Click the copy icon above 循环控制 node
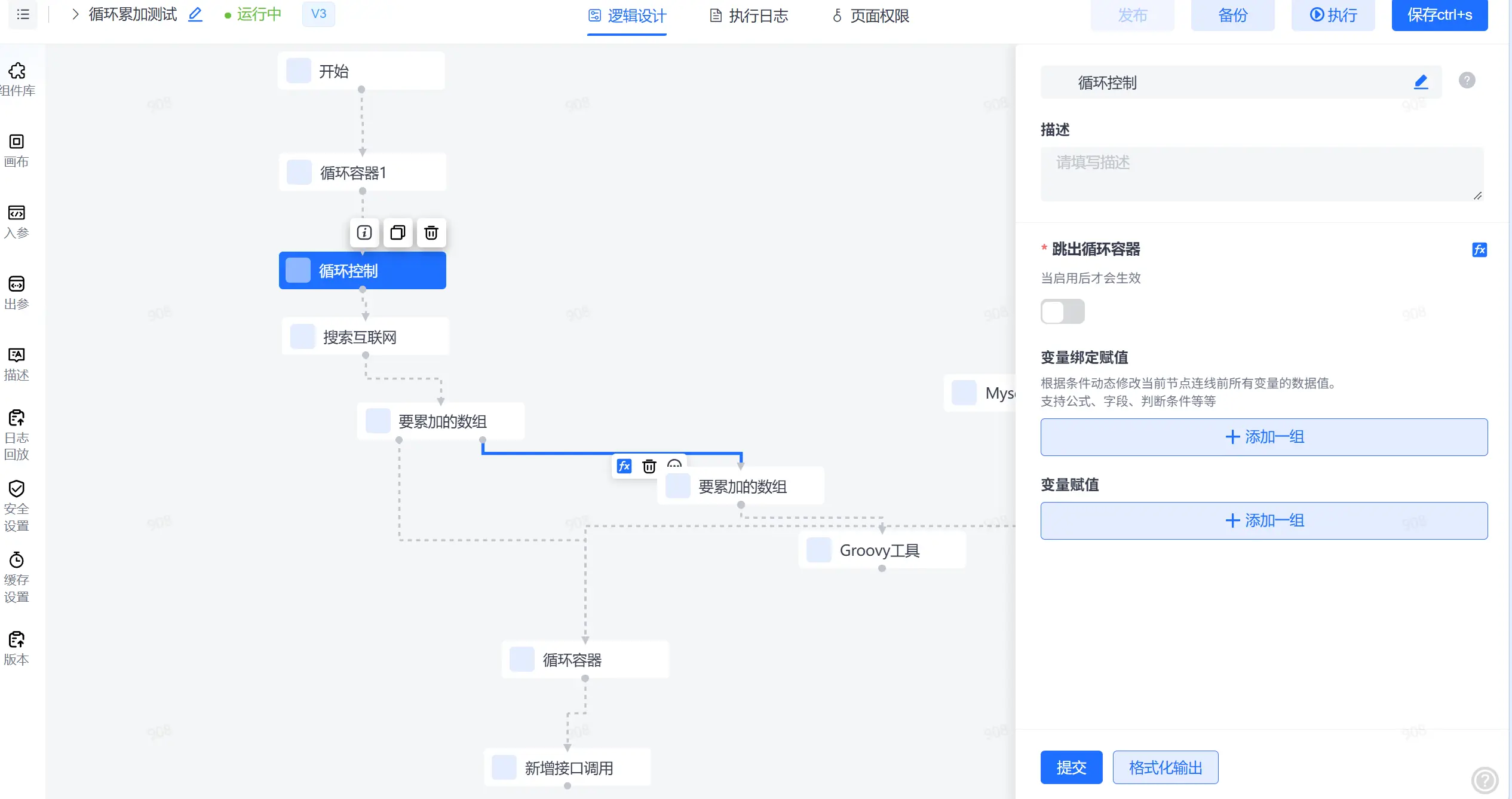This screenshot has width=1512, height=799. [398, 232]
